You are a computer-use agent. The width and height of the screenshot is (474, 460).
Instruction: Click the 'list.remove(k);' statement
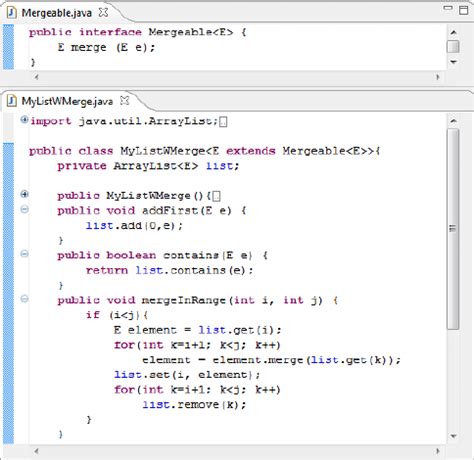tap(194, 405)
